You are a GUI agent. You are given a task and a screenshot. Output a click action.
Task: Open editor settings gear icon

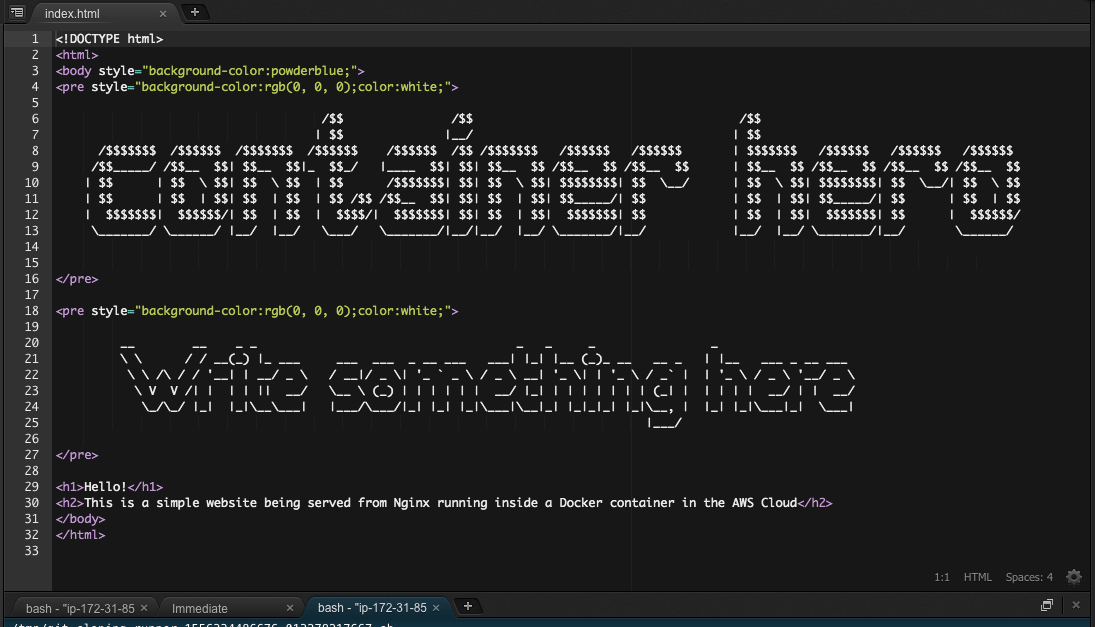(1074, 577)
